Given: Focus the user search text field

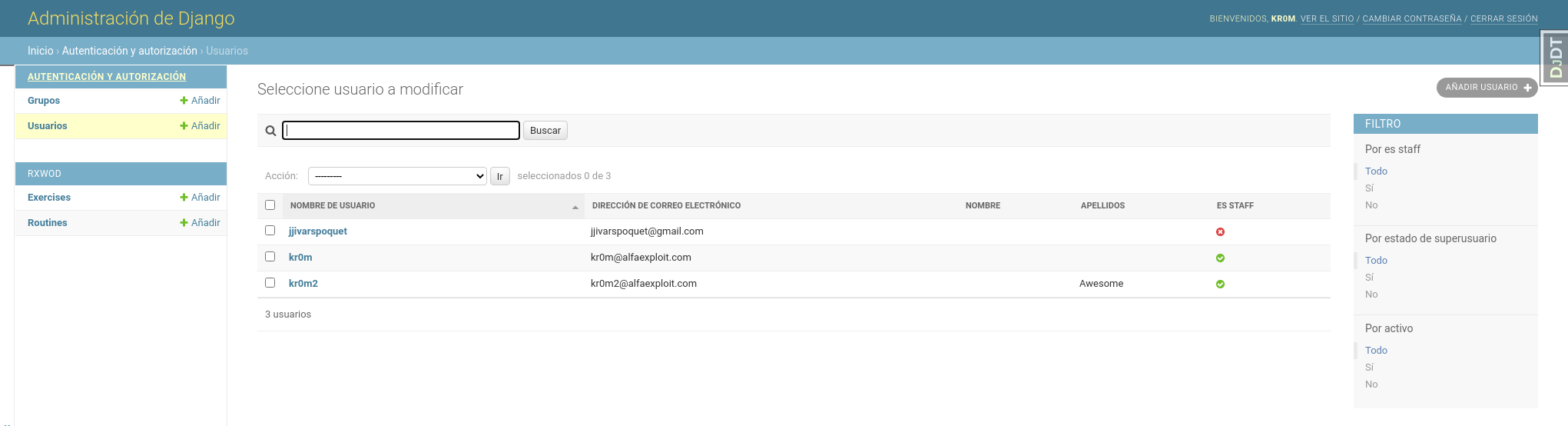Looking at the screenshot, I should pyautogui.click(x=401, y=131).
